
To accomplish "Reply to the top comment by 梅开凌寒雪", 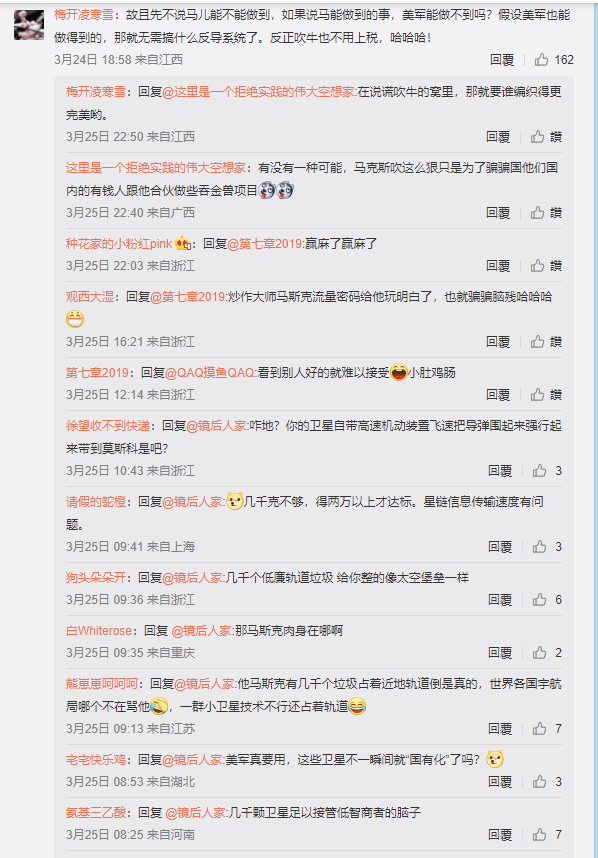I will [502, 60].
